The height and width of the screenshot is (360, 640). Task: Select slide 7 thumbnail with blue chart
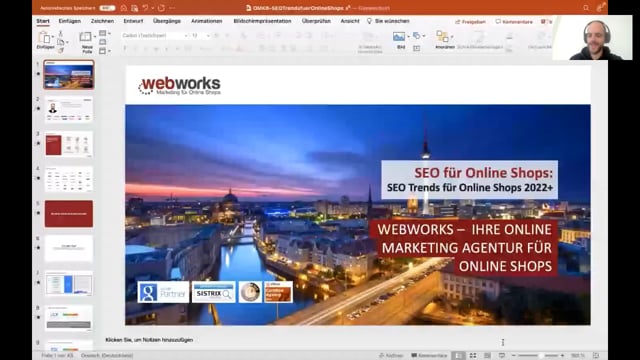(x=69, y=283)
